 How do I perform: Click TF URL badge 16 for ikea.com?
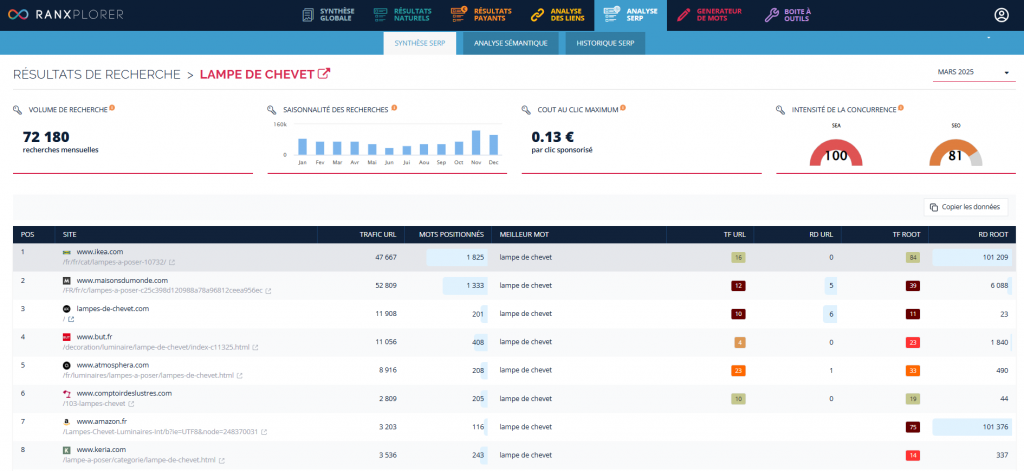pos(738,257)
